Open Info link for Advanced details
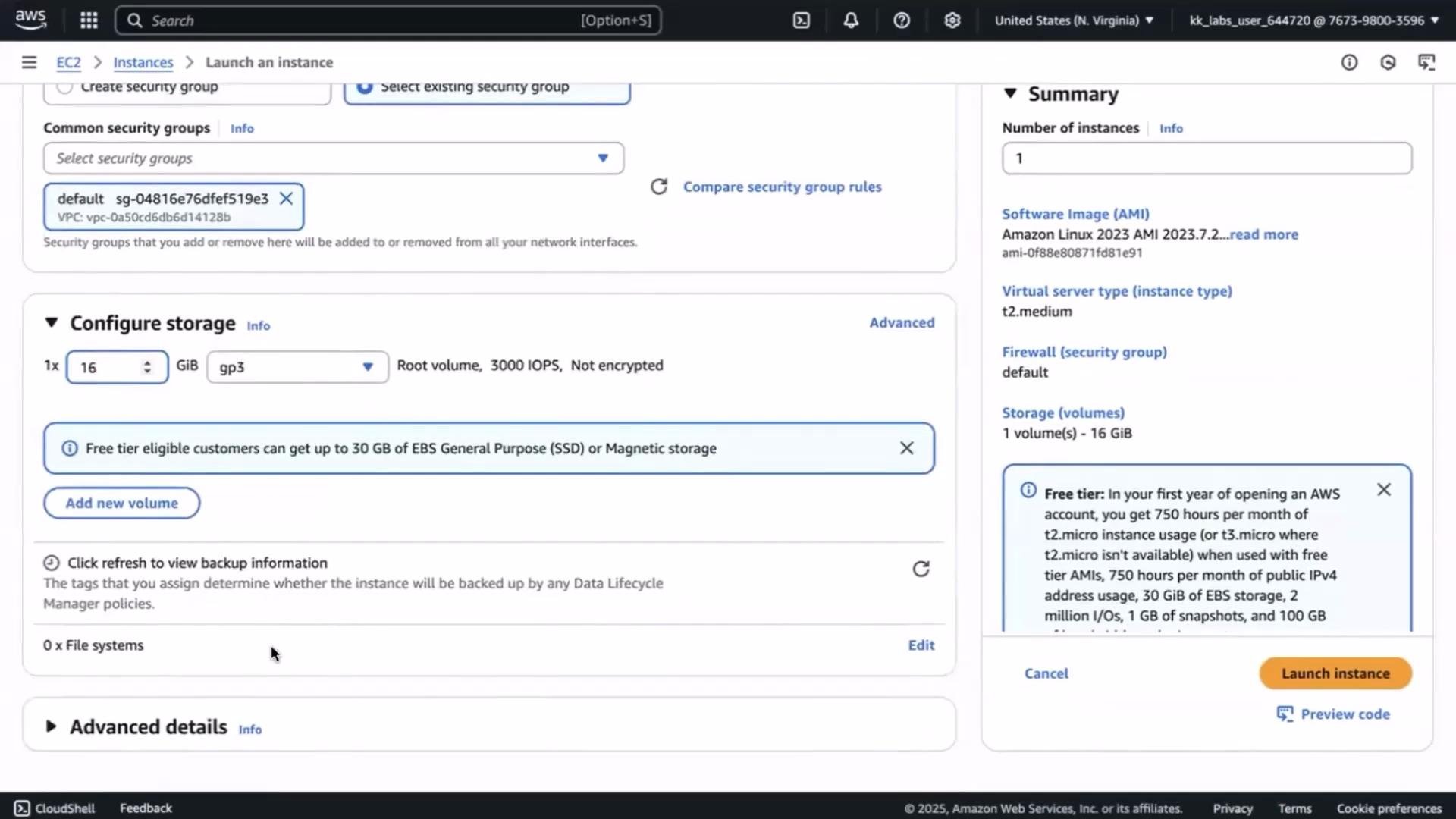1456x819 pixels. click(249, 730)
